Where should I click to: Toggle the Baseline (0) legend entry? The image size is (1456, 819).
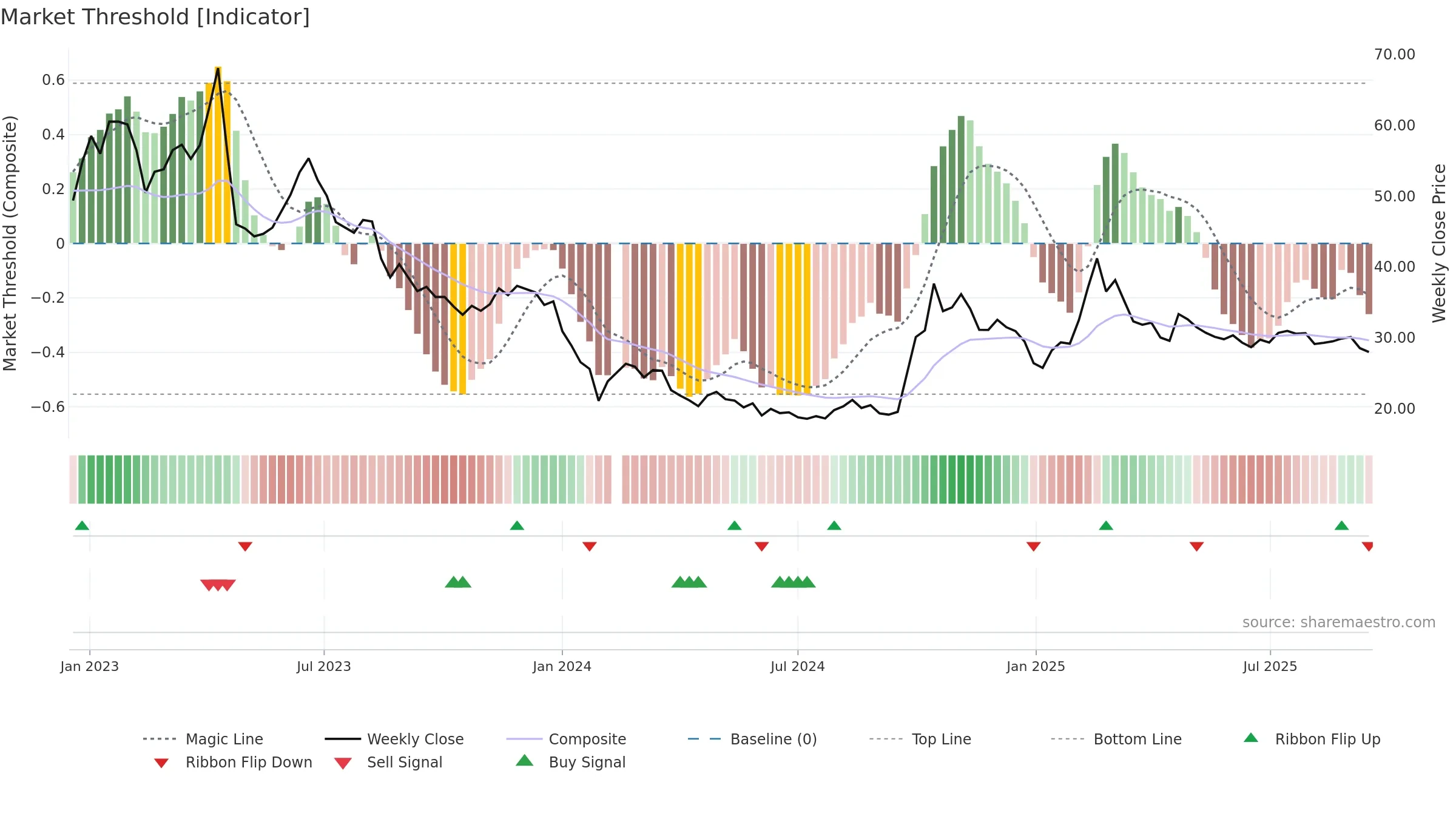[752, 739]
